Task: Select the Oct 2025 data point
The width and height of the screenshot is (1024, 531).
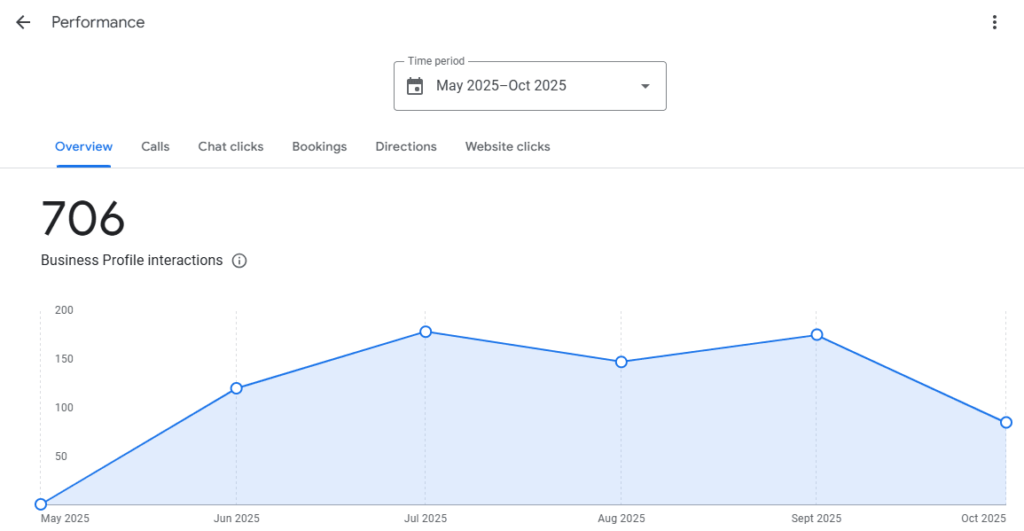Action: pyautogui.click(x=1006, y=422)
